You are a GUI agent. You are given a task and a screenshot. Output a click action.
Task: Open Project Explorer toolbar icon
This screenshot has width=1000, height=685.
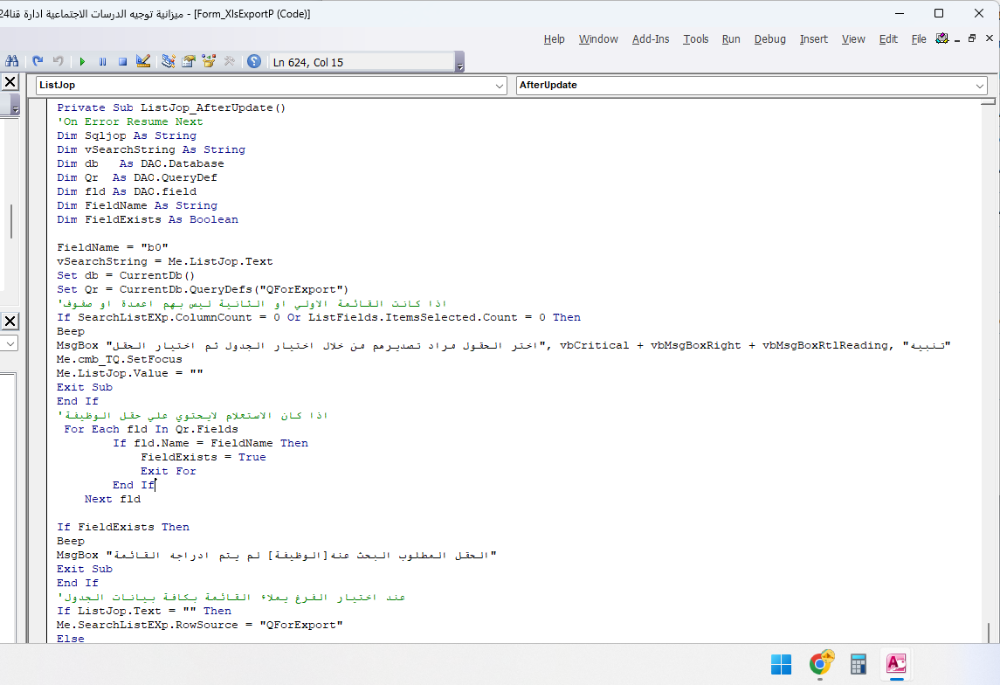click(168, 61)
